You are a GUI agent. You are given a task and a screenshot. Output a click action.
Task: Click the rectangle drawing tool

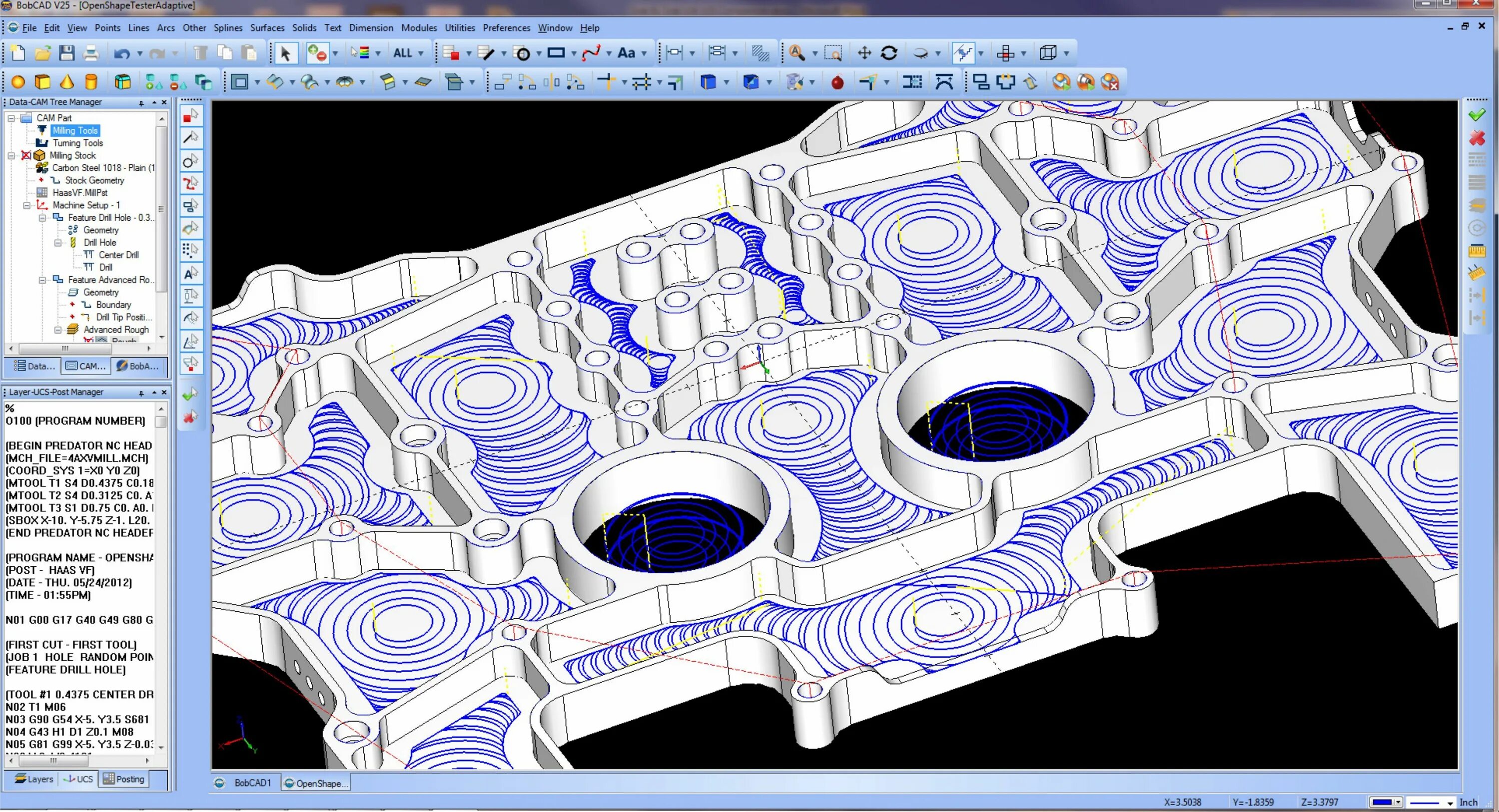tap(556, 53)
